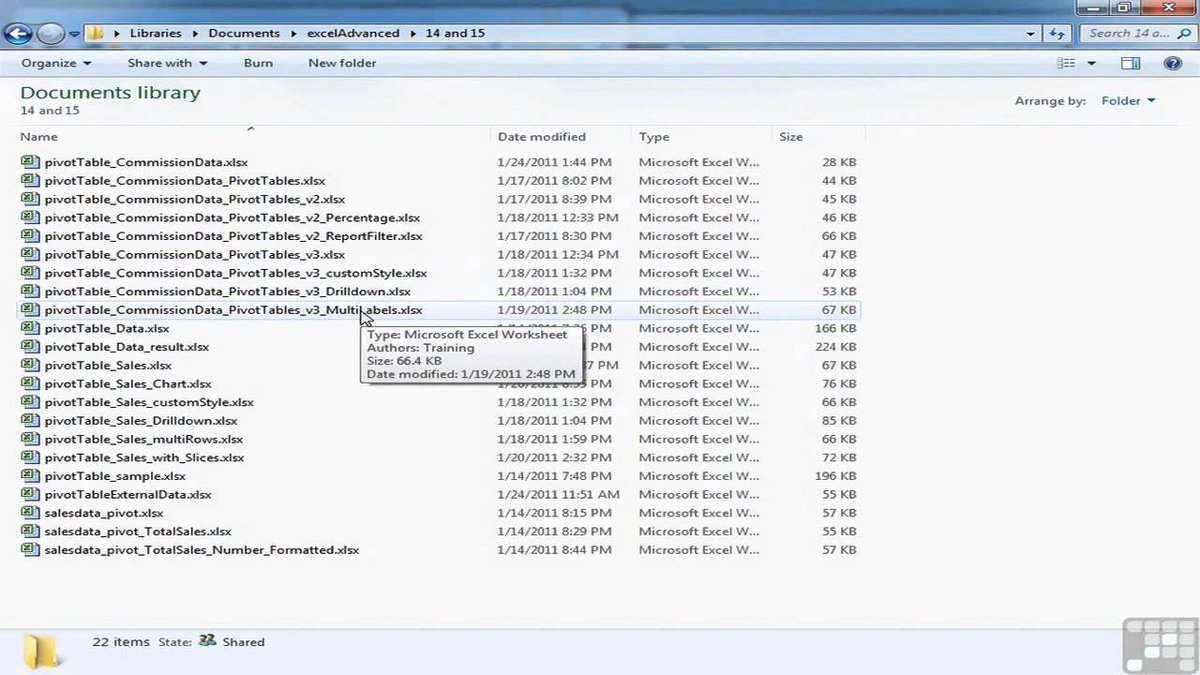This screenshot has width=1200, height=675.
Task: Click the Excel icon of pivotTable_Data.xlsx
Action: (29, 328)
